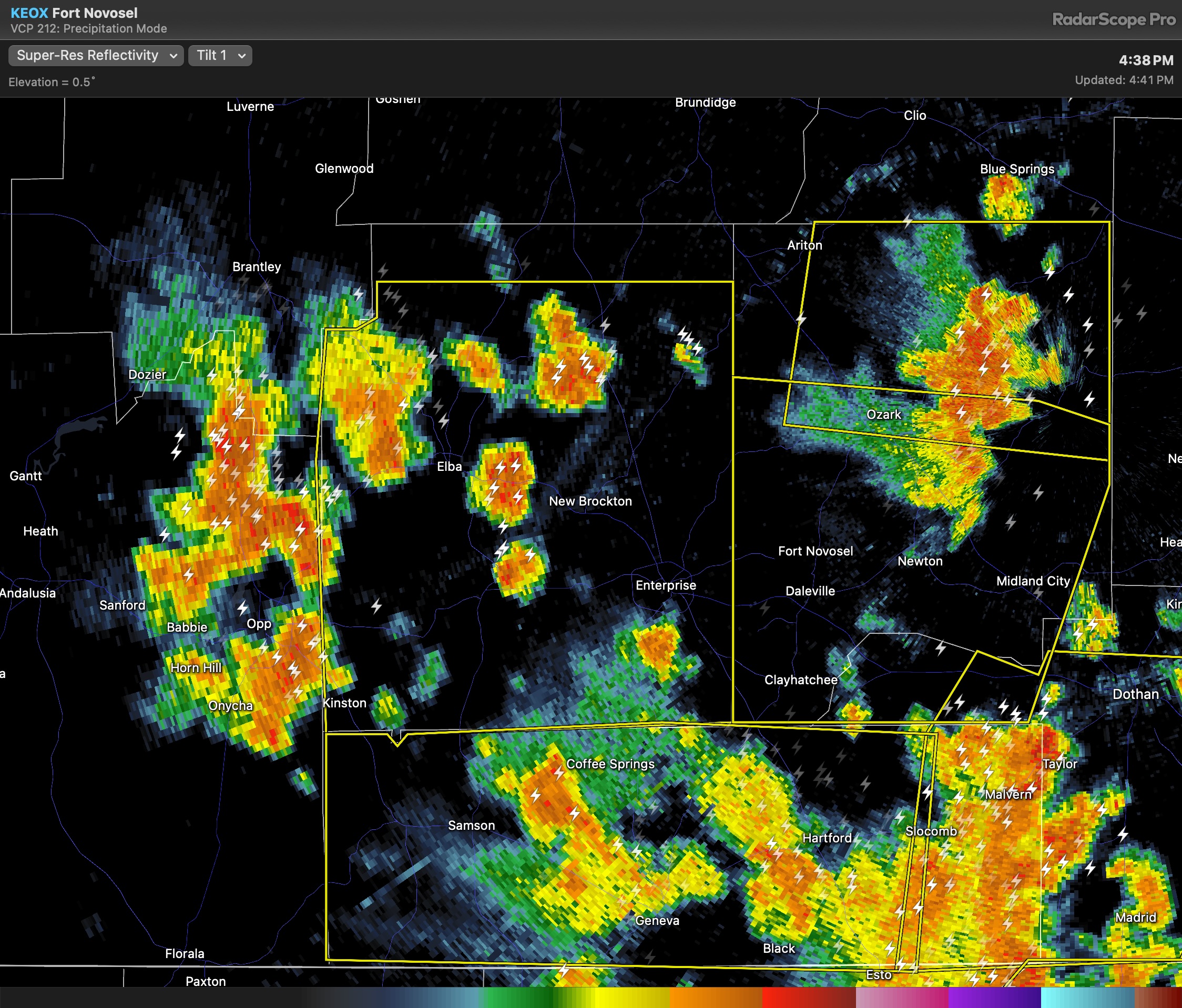Click the VCP 212 Precipitation Mode label
Image resolution: width=1182 pixels, height=1008 pixels.
pyautogui.click(x=88, y=28)
